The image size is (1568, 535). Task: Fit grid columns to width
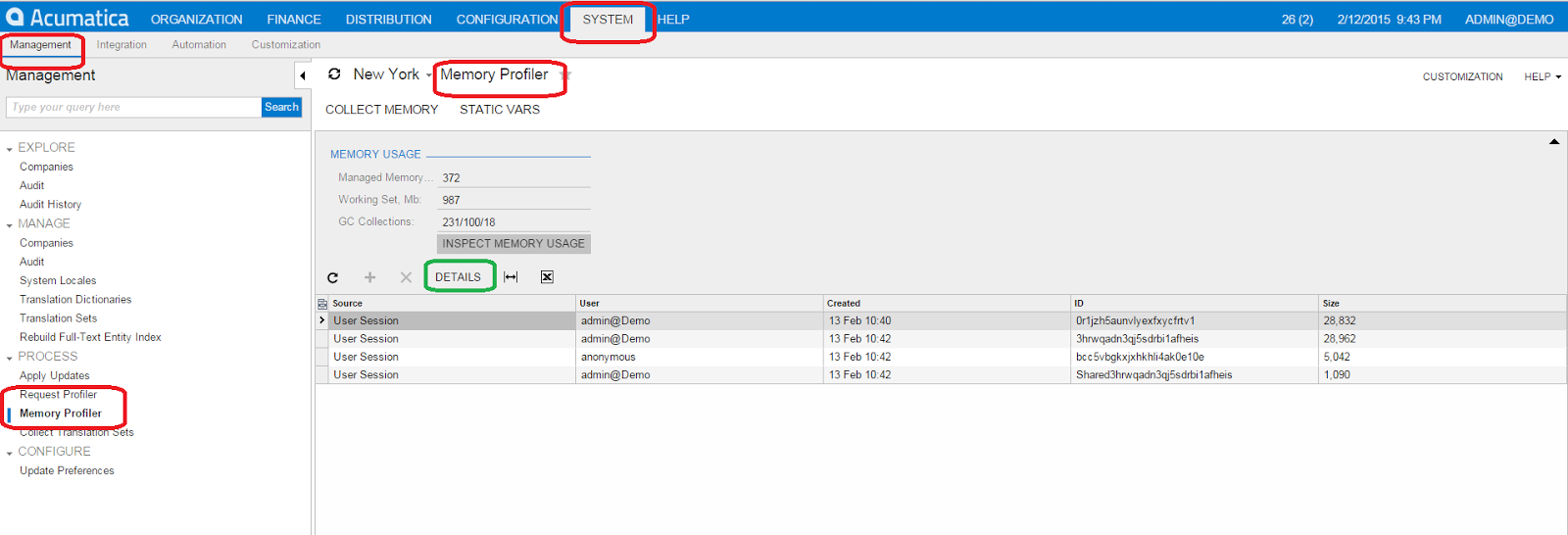(x=511, y=277)
